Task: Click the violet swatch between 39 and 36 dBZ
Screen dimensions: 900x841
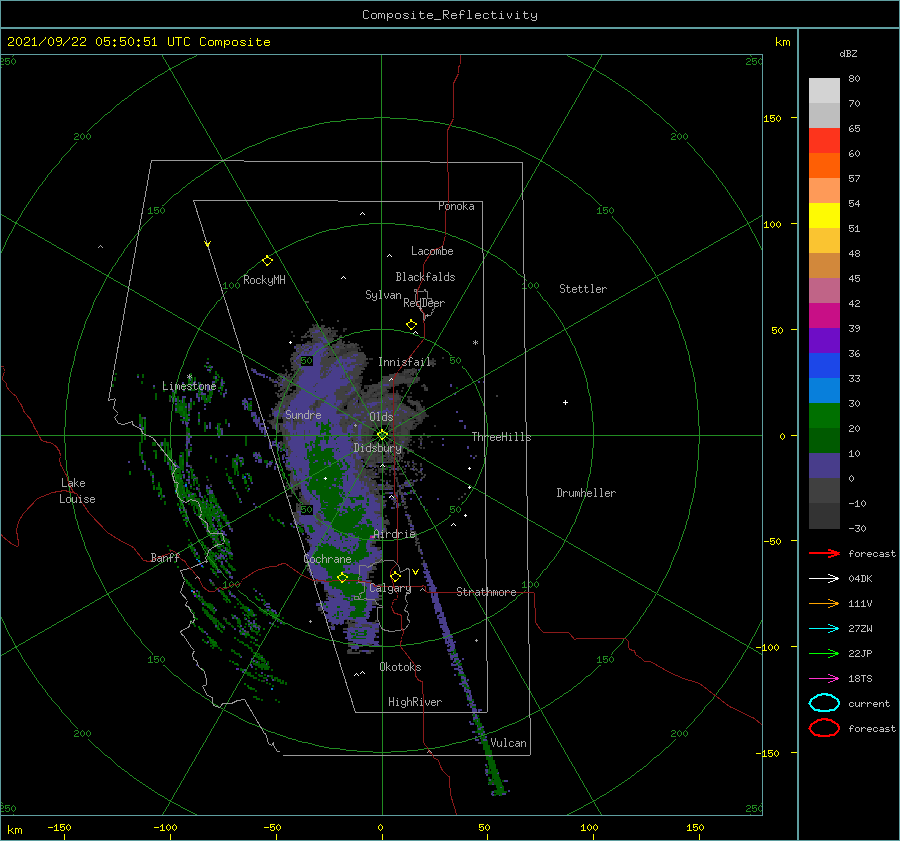Action: (x=824, y=341)
